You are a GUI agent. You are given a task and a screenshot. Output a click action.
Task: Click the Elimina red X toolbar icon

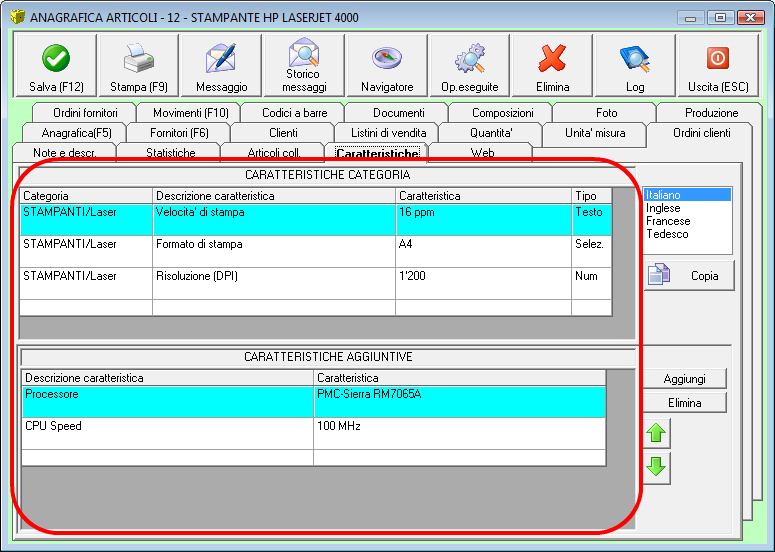[552, 58]
